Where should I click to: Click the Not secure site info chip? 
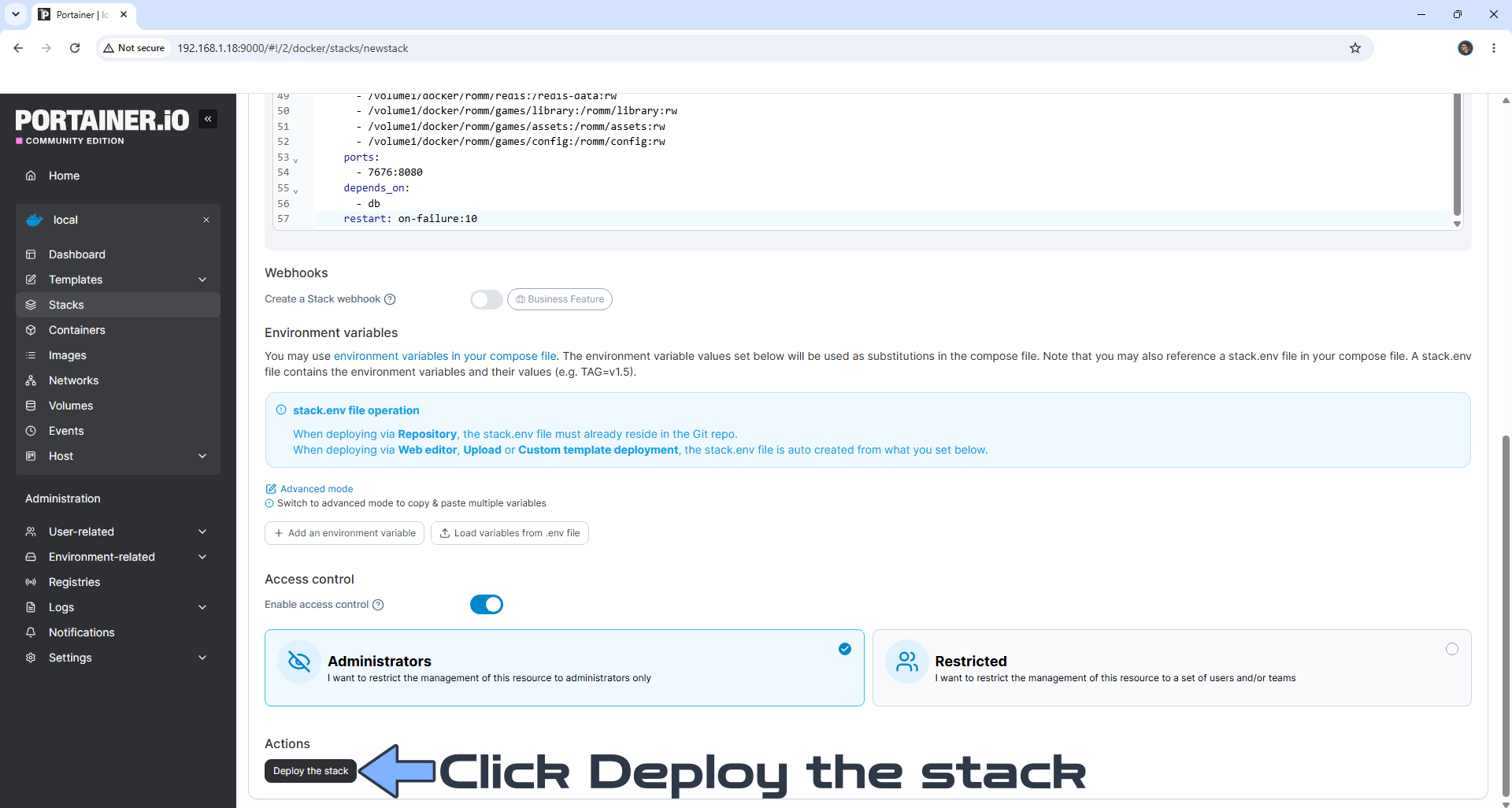(134, 48)
